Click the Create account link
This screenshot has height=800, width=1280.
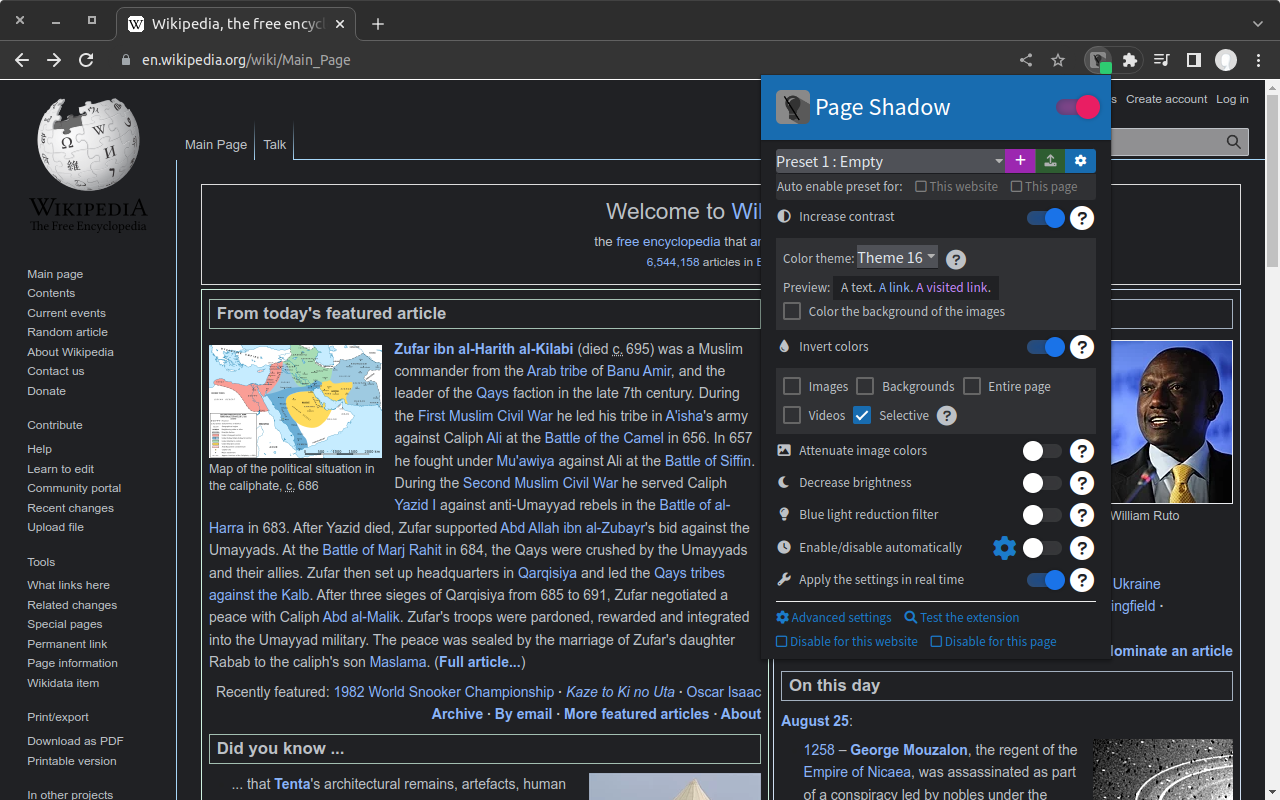pyautogui.click(x=1166, y=99)
